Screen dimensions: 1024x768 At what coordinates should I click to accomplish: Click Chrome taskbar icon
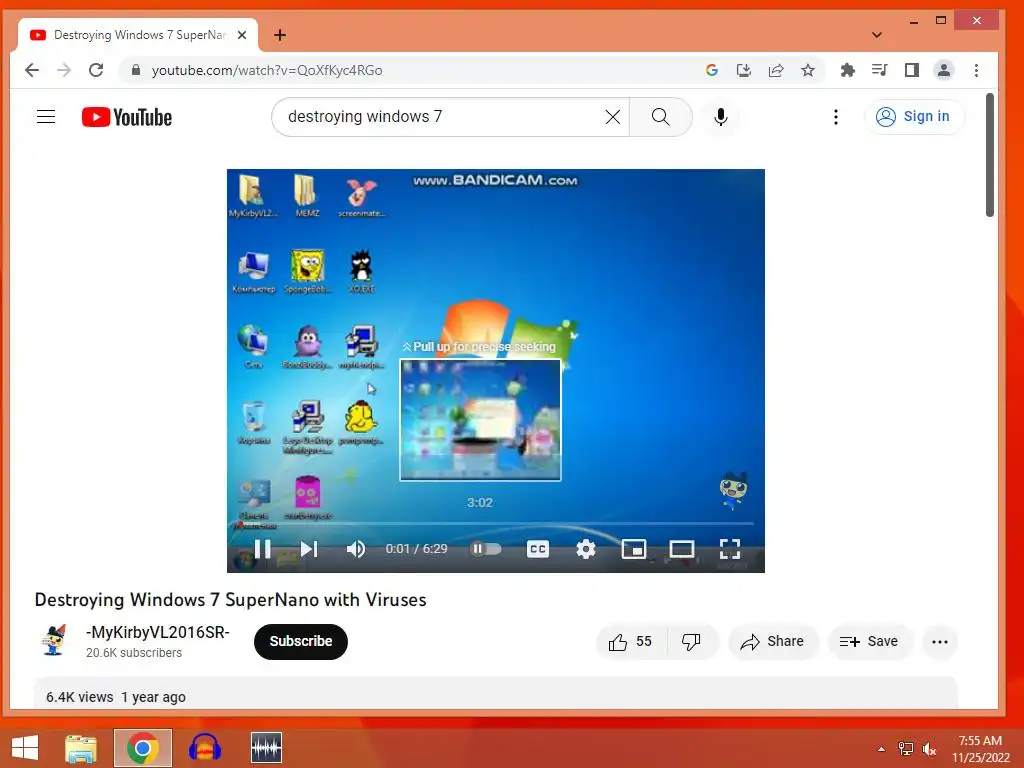click(143, 748)
